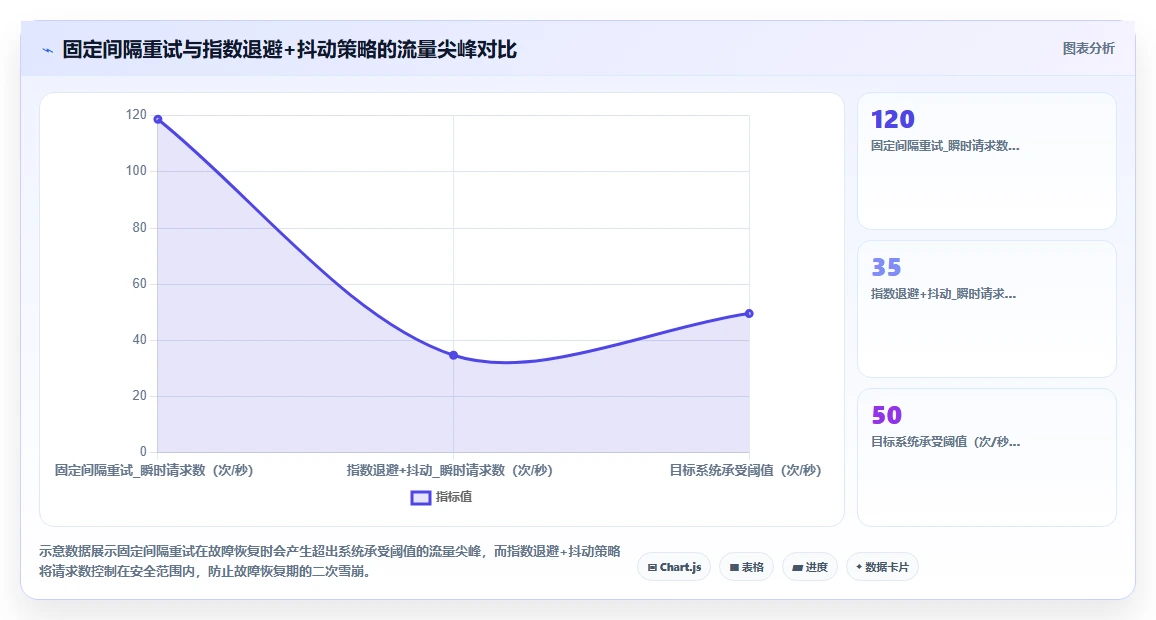
Task: Click the 固定间隔重试_瞬时请求数 x-axis label
Action: 154,470
